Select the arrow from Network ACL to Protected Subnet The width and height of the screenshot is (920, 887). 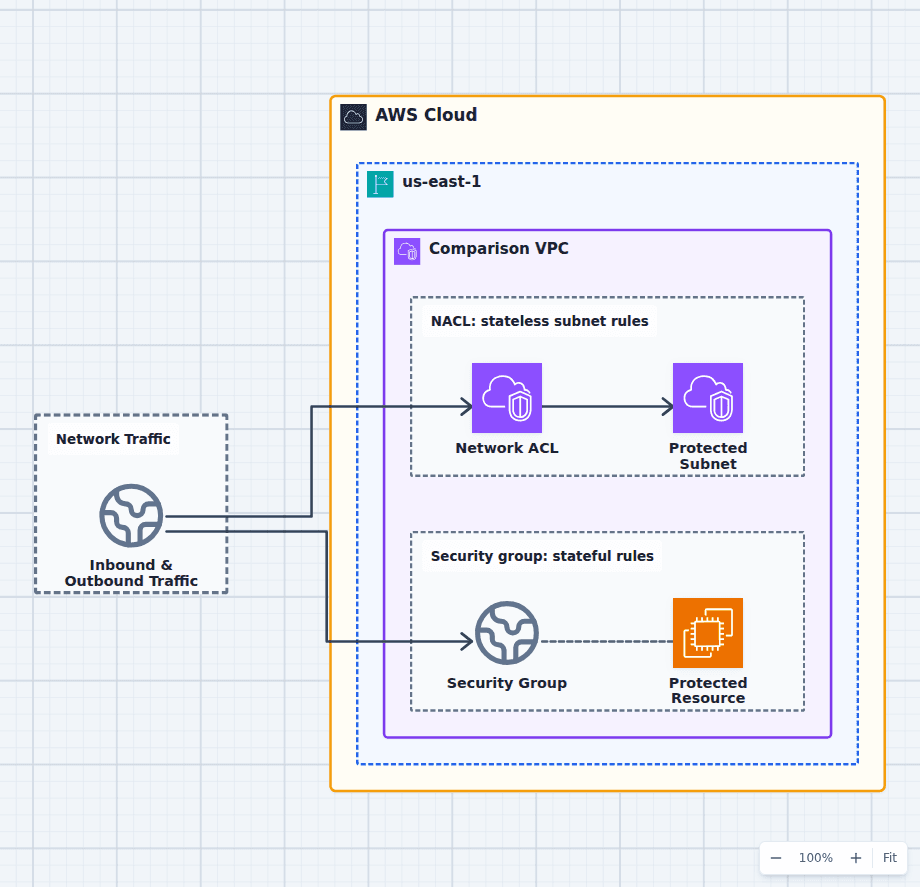tap(607, 406)
